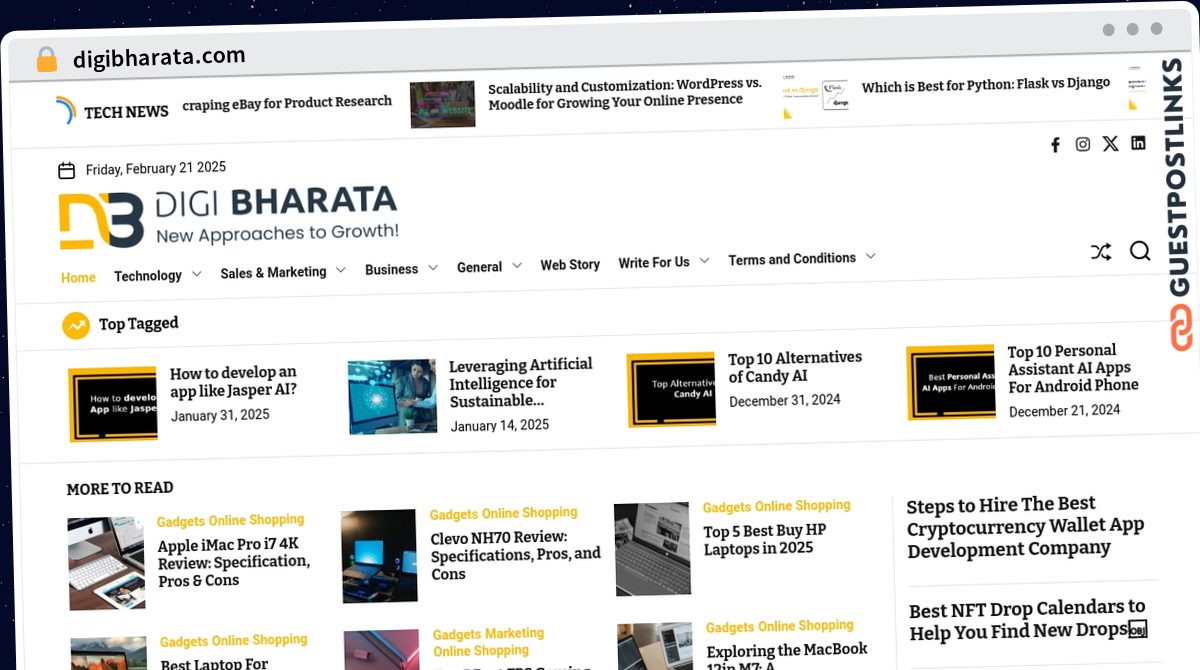
Task: Expand the Business menu chevron
Action: point(432,268)
